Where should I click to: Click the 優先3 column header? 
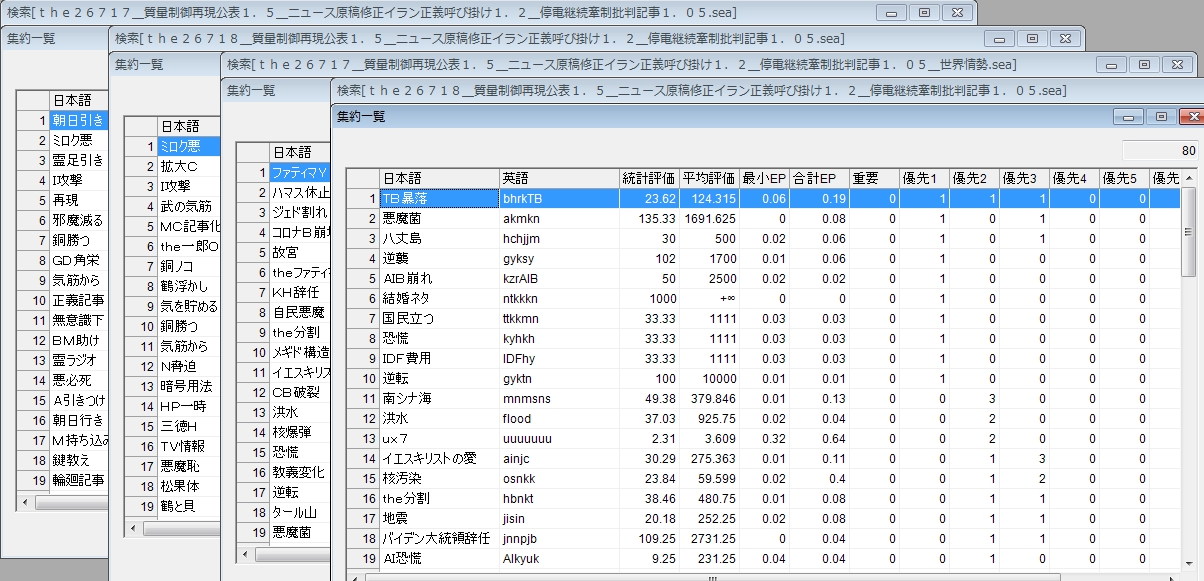1023,178
